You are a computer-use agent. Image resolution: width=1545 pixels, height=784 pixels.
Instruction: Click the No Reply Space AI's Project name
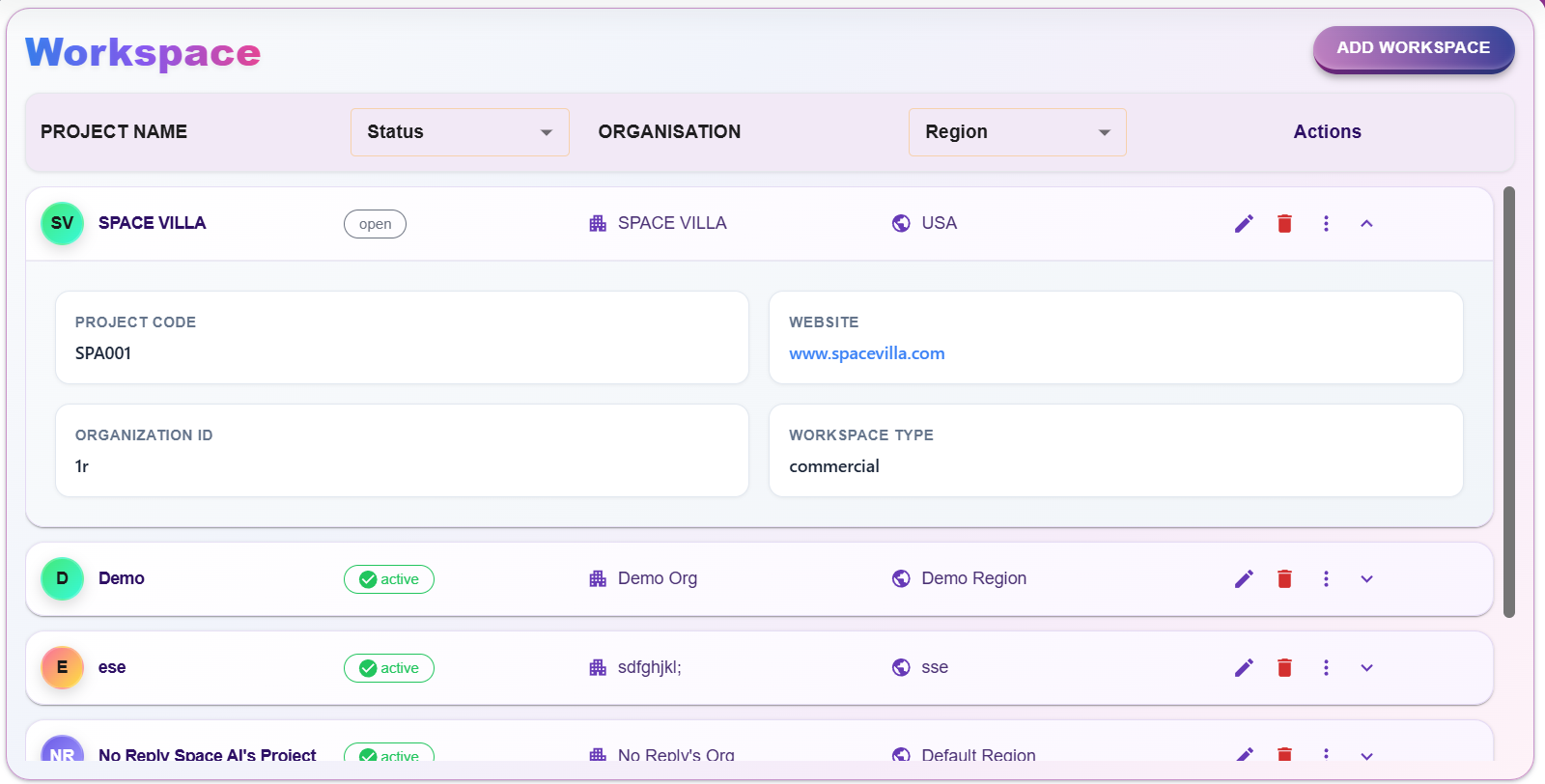(207, 754)
